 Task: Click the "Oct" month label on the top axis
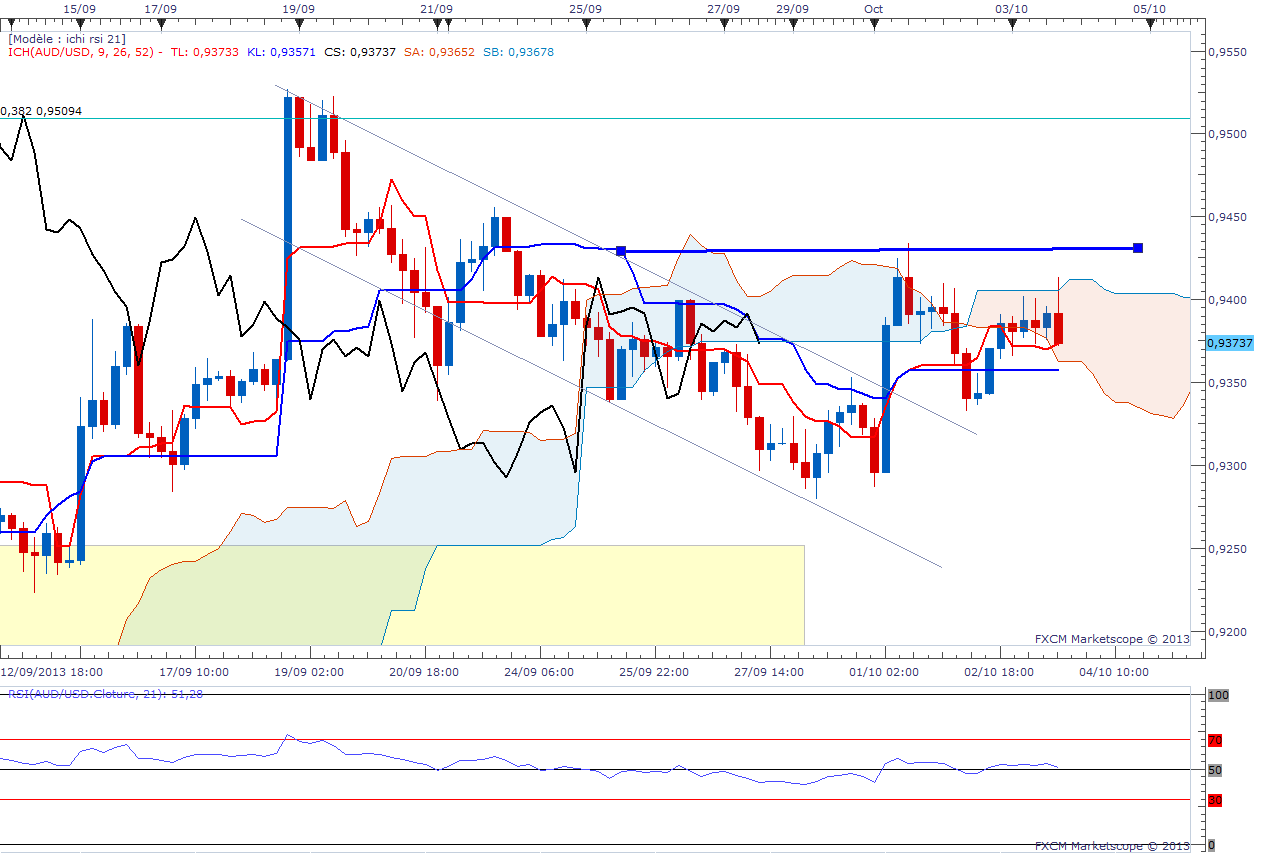tap(874, 8)
